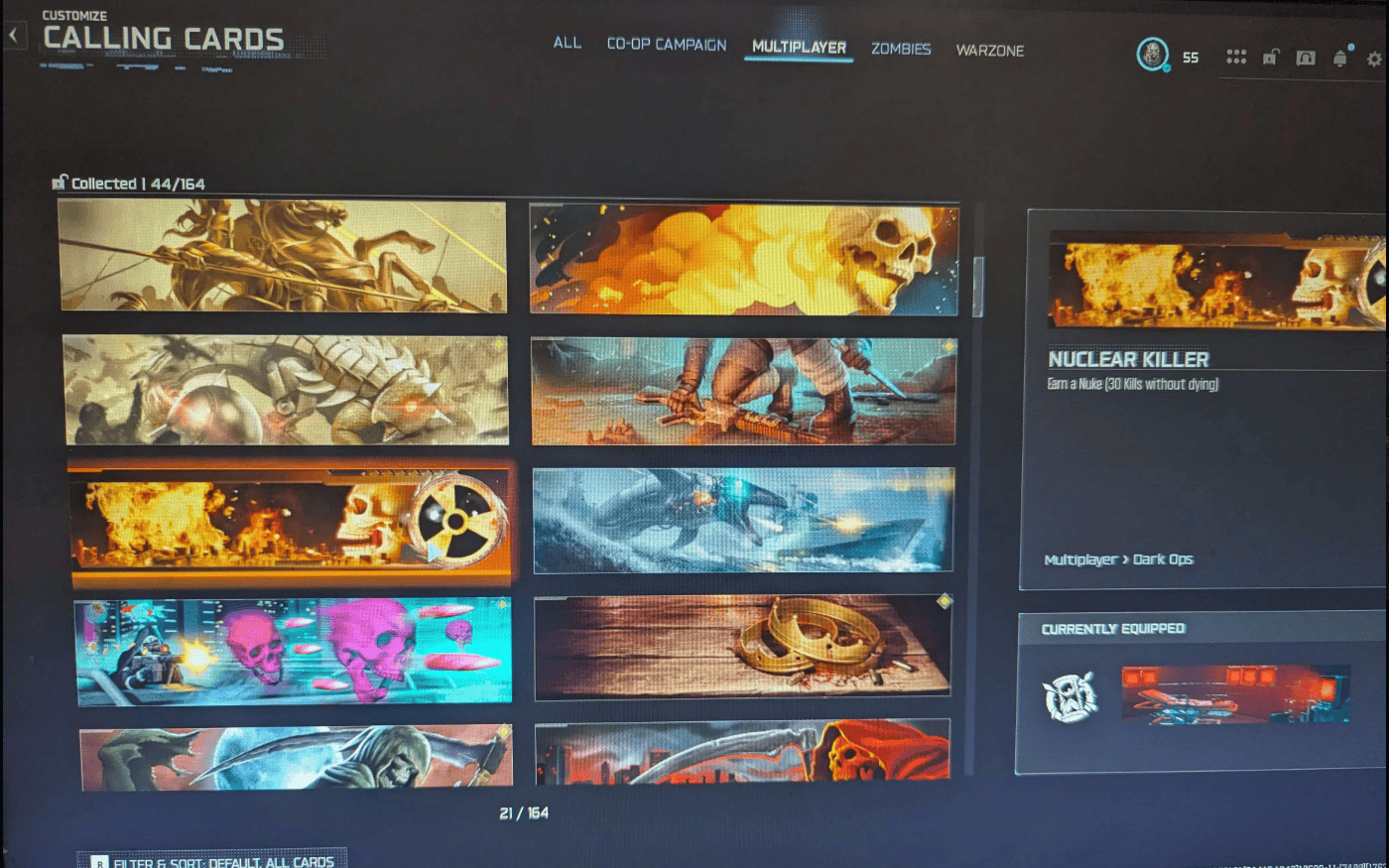
Task: Click the NUCLEAR KILLER title
Action: click(x=1129, y=359)
